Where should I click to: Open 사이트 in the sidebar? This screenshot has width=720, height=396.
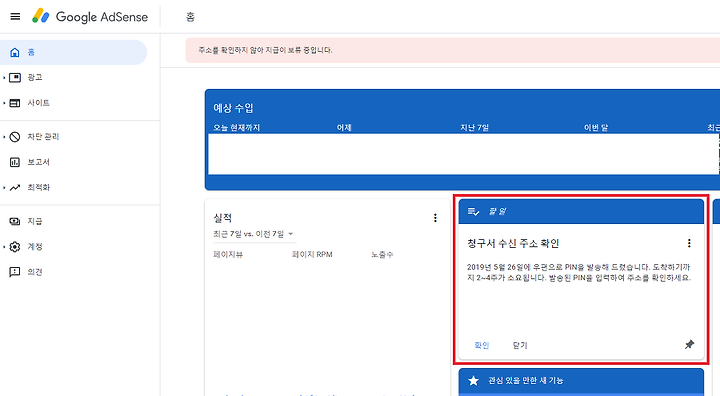pyautogui.click(x=39, y=103)
